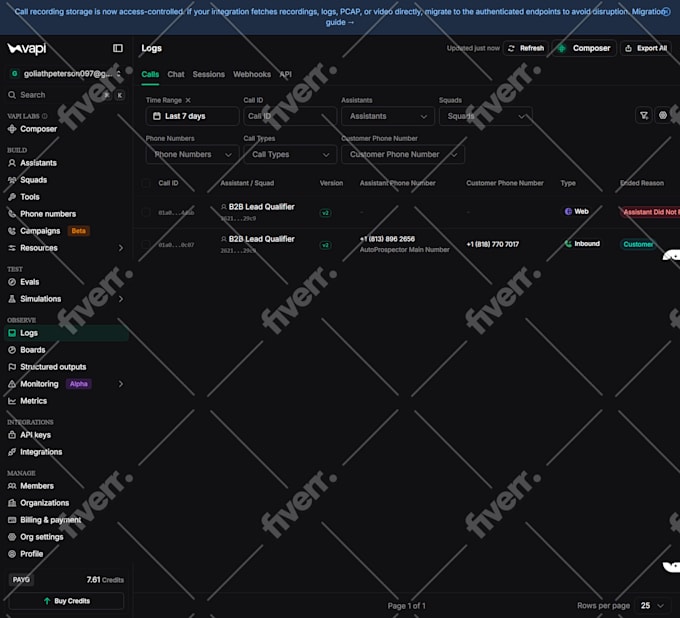Open B2B Lead Qualifier in Web row
This screenshot has width=680, height=618.
262,207
